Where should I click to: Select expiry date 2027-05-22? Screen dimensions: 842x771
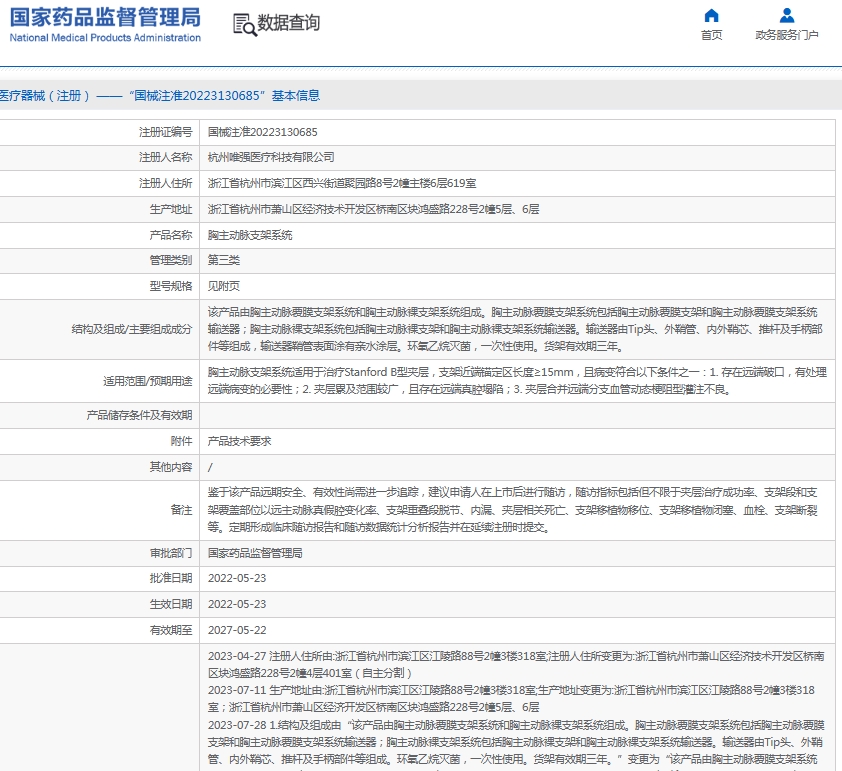(x=237, y=630)
